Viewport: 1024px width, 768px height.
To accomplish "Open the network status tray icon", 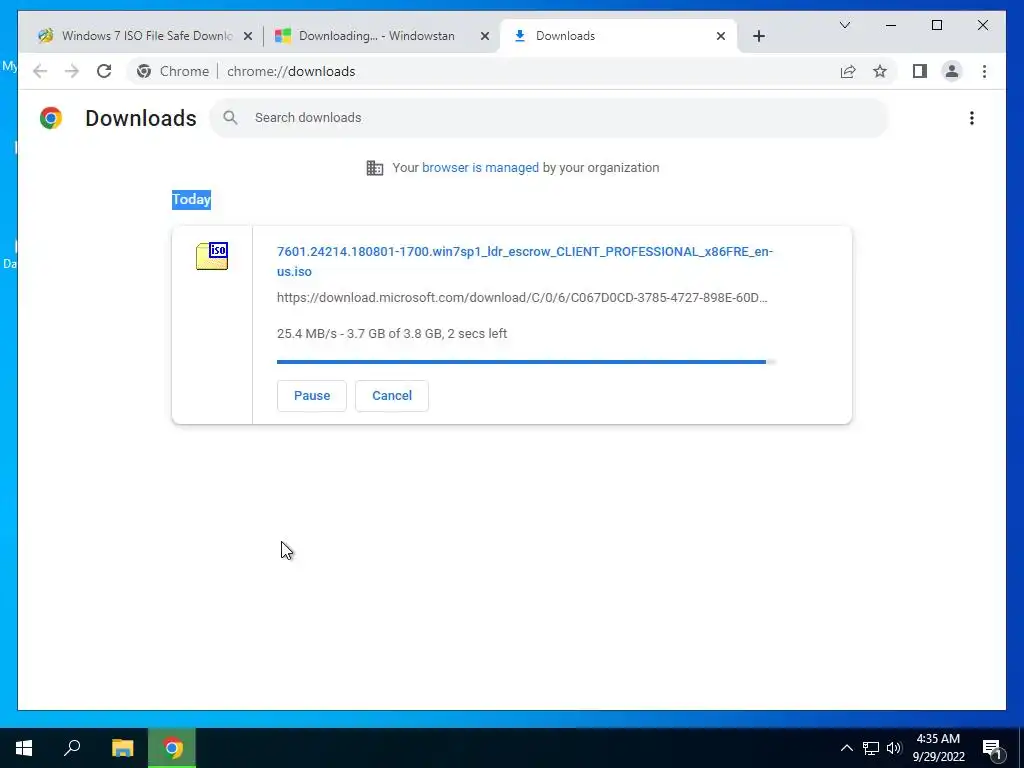I will [871, 748].
